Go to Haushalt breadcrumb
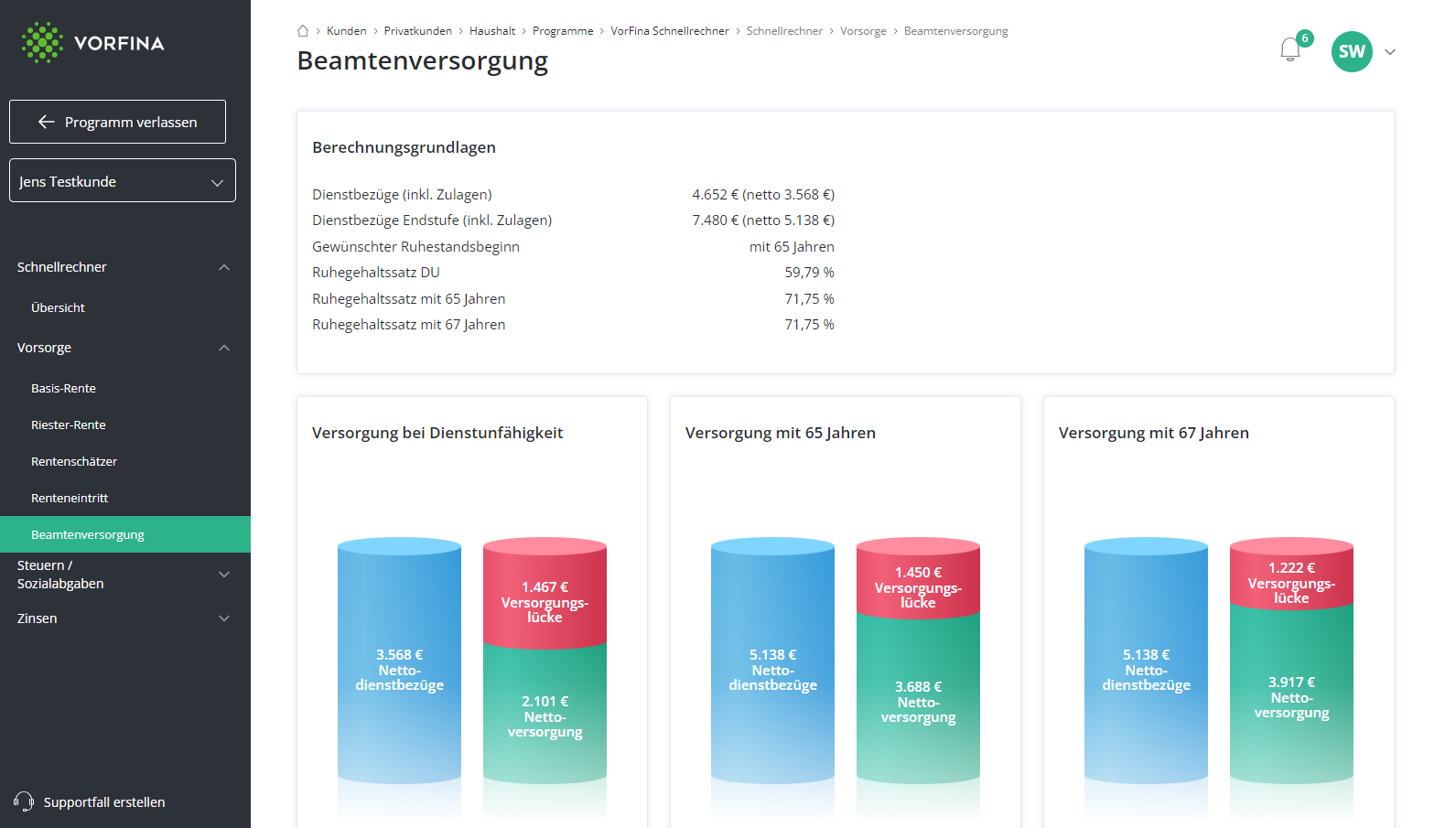Viewport: 1456px width, 828px height. (492, 31)
